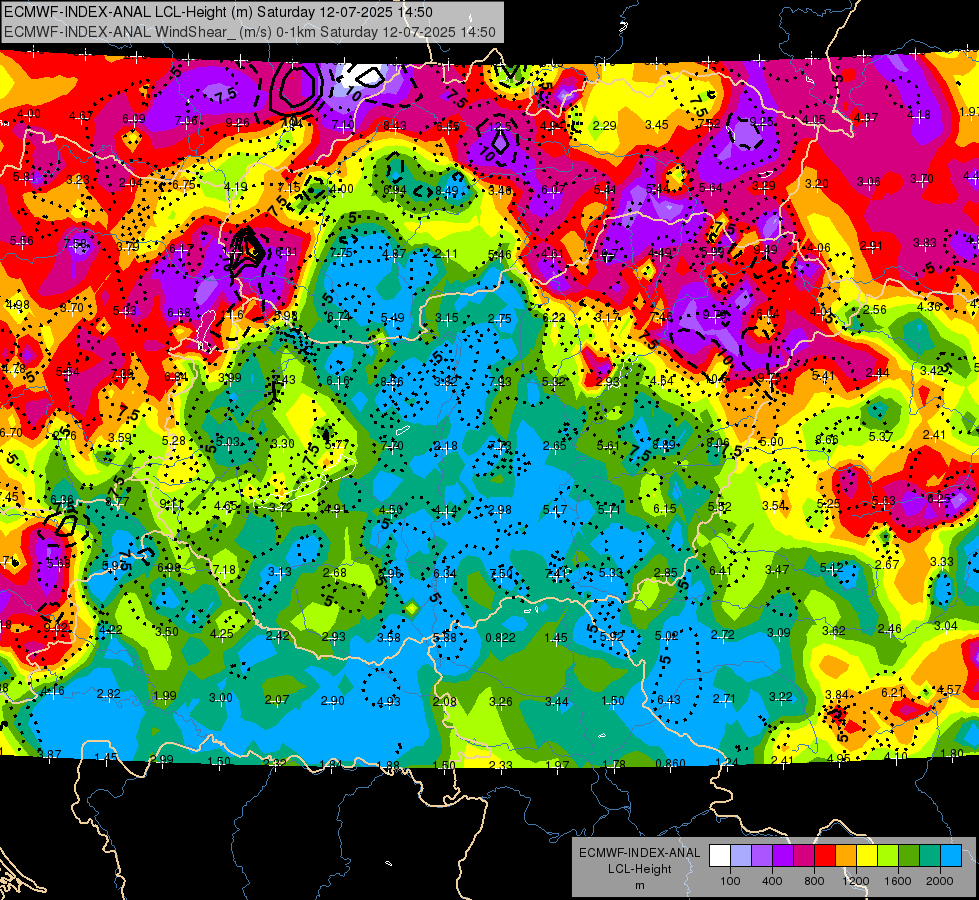Screen dimensions: 979x900
Task: Click the grid value 6.94
Action: 395,189
